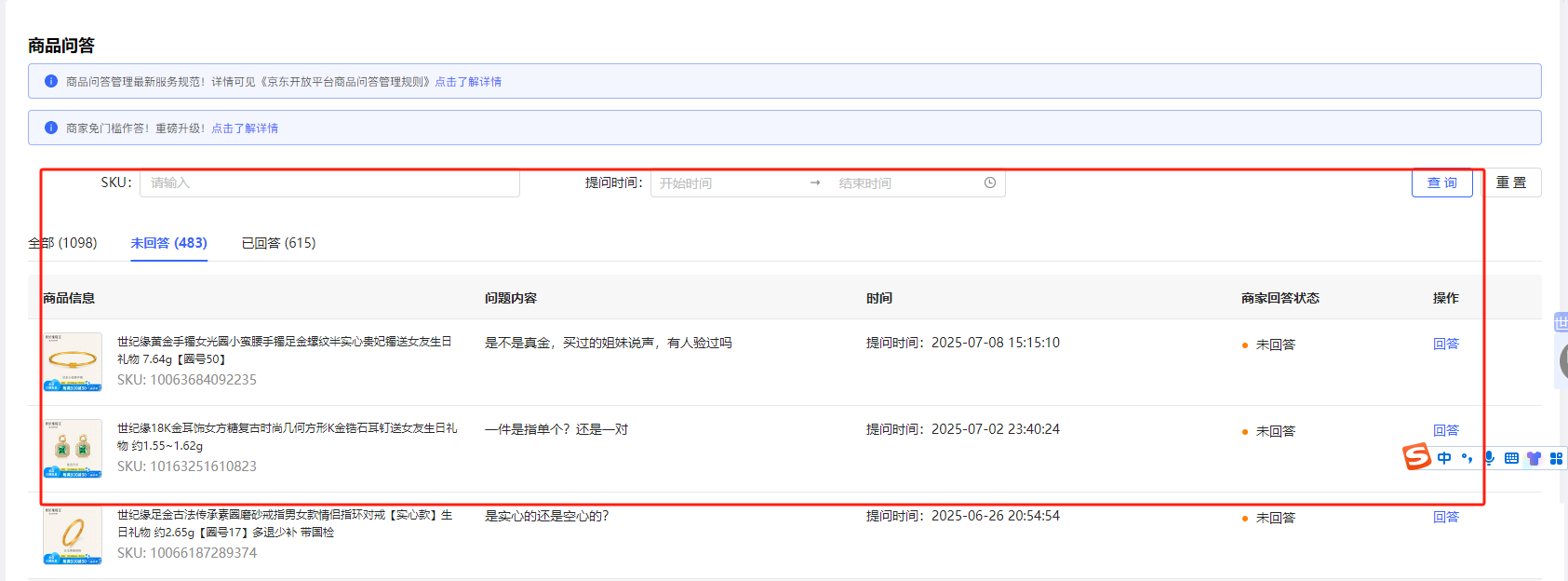
Task: Click into the SKU input field
Action: point(329,182)
